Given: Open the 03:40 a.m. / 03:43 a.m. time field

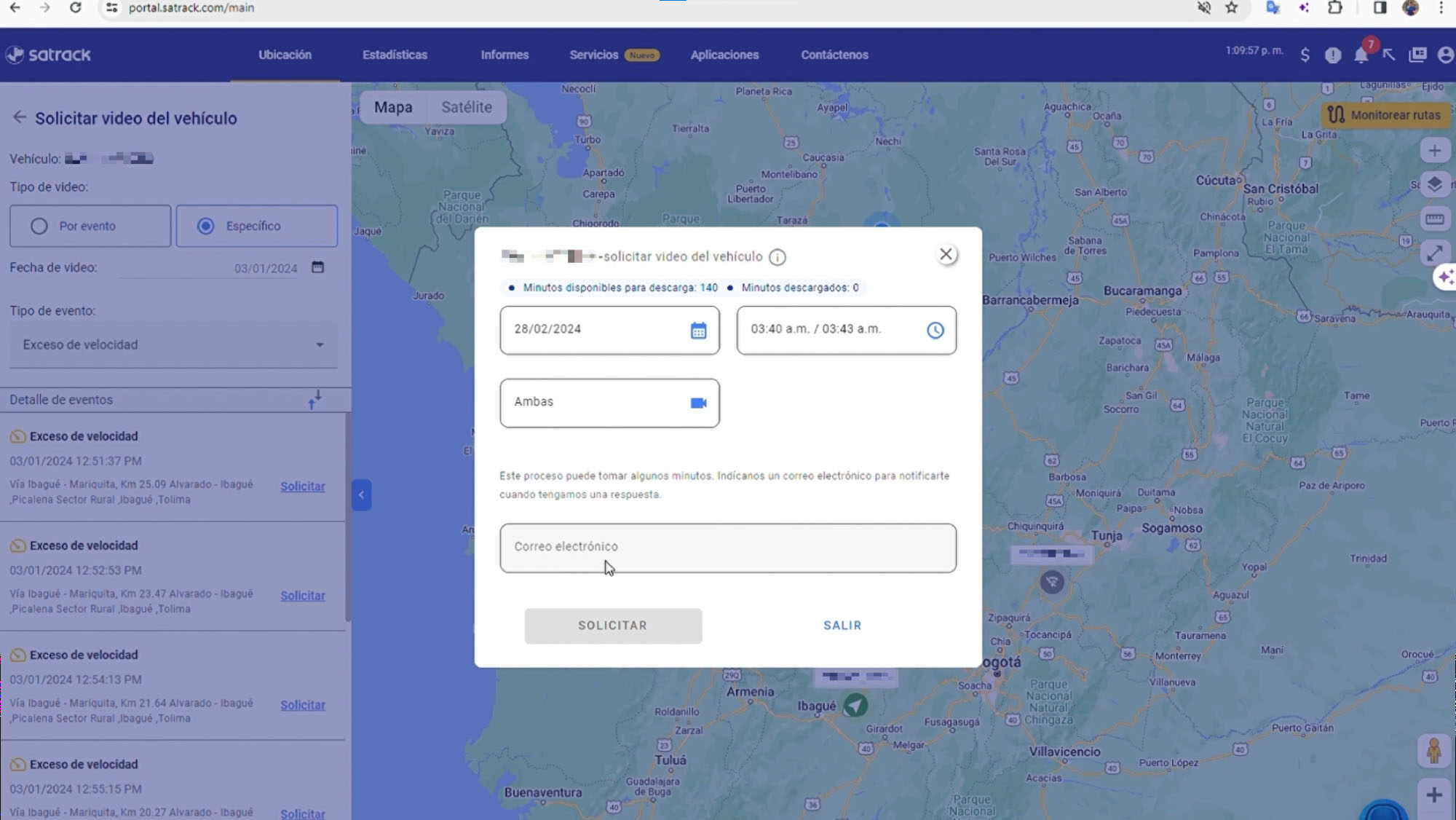Looking at the screenshot, I should (846, 330).
